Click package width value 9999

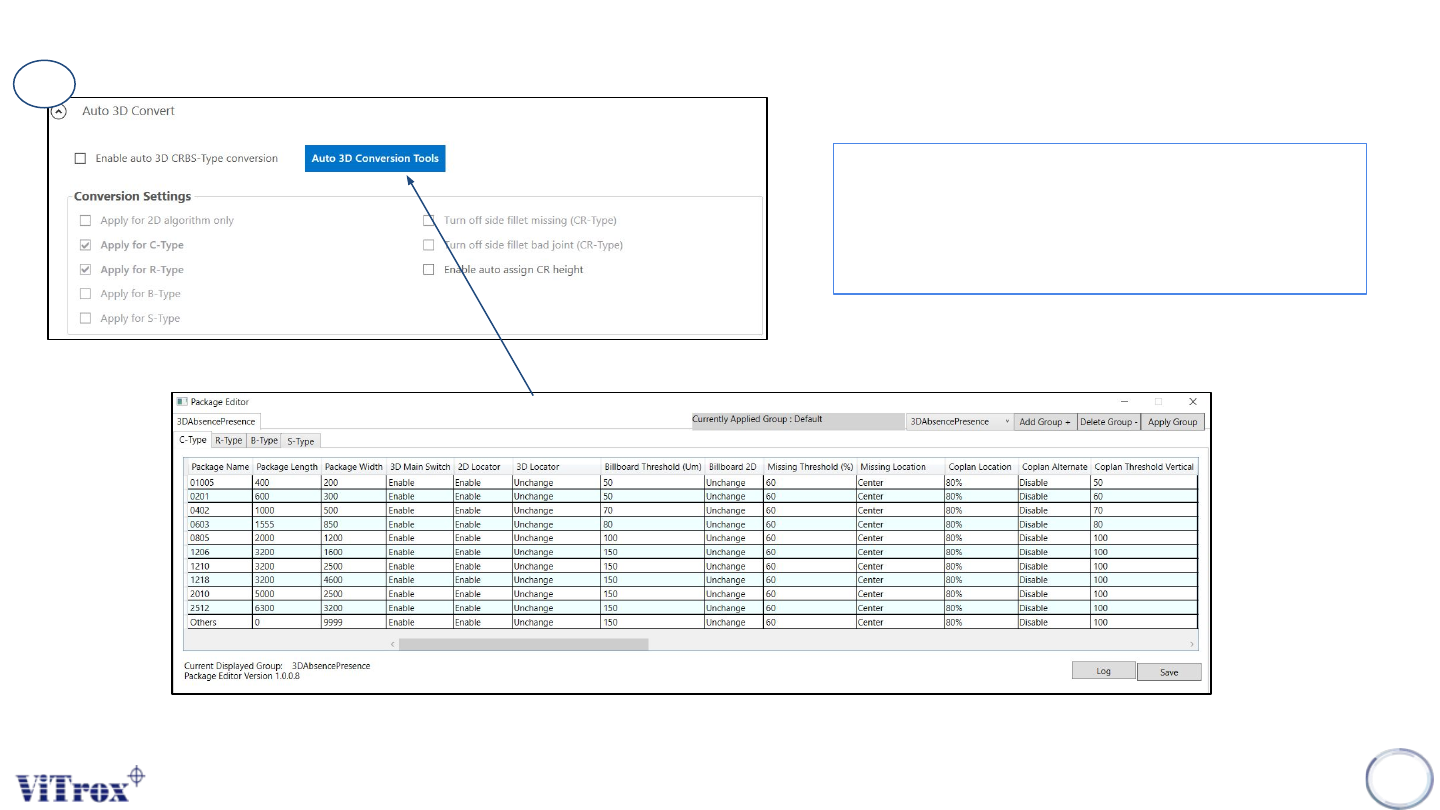tap(354, 622)
